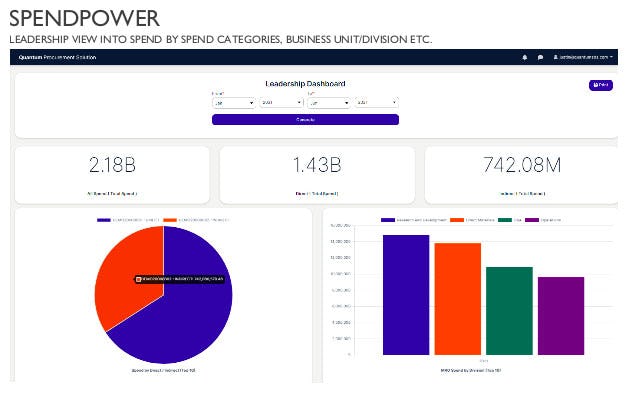Open the To year dropdown
628x393 pixels.
point(376,103)
